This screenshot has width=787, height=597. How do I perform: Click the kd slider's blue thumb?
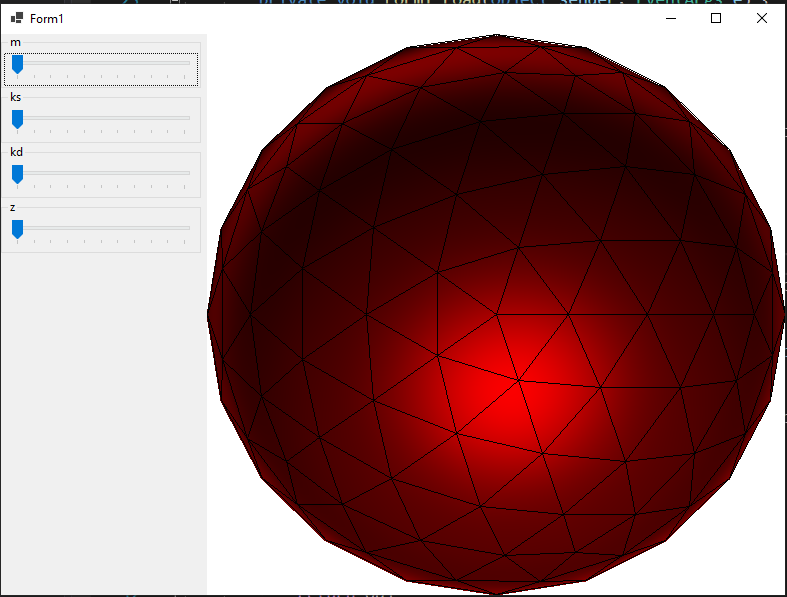click(x=17, y=175)
